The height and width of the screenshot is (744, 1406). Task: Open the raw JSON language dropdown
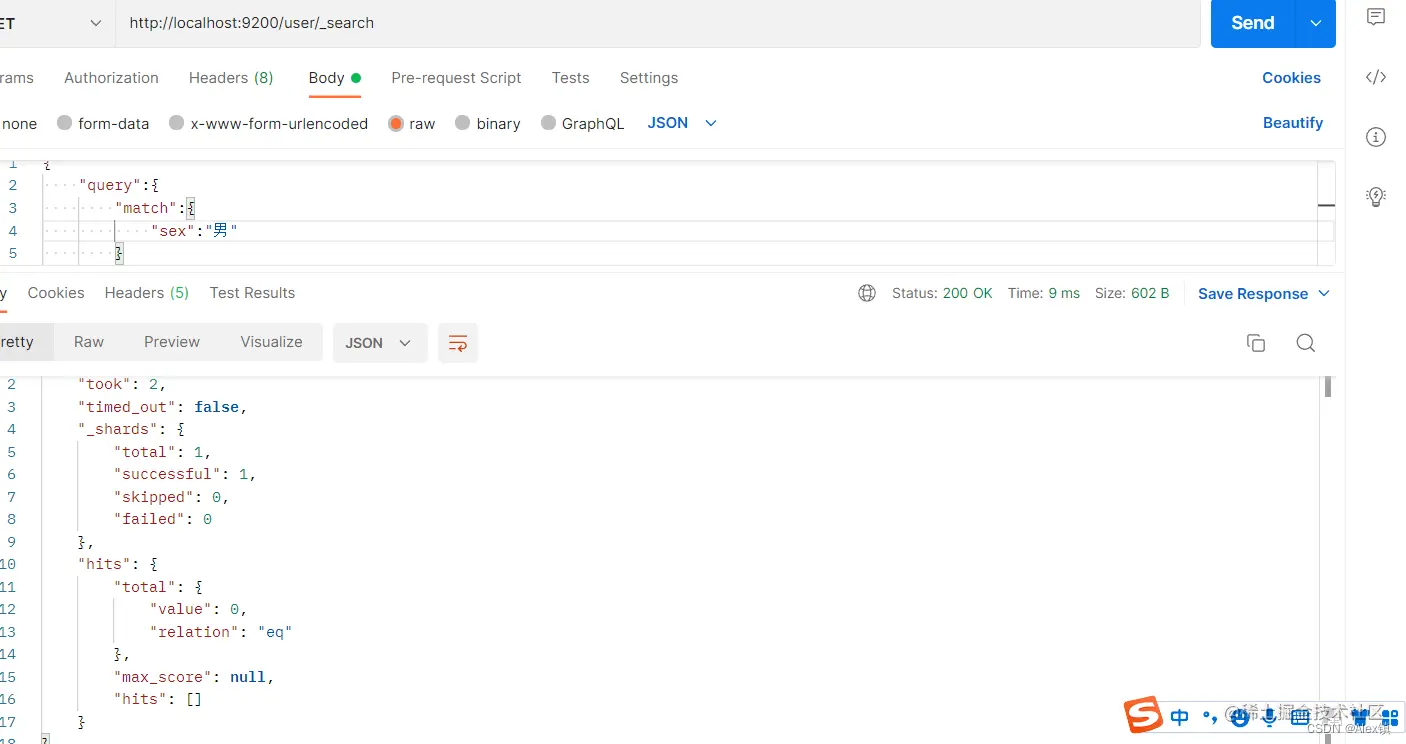[682, 123]
